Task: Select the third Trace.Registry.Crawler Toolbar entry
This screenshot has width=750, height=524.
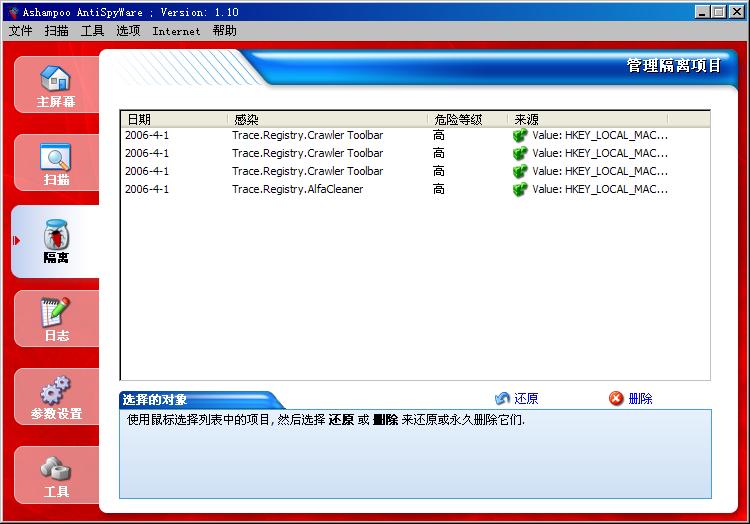Action: pos(308,171)
